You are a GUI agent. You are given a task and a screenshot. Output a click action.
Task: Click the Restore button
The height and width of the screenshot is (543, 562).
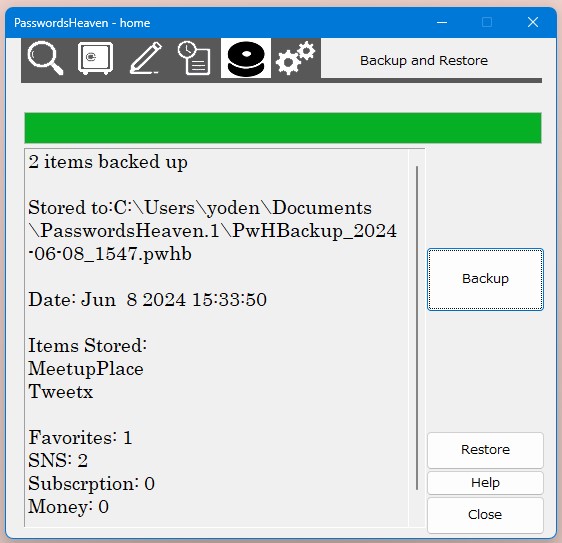click(485, 450)
